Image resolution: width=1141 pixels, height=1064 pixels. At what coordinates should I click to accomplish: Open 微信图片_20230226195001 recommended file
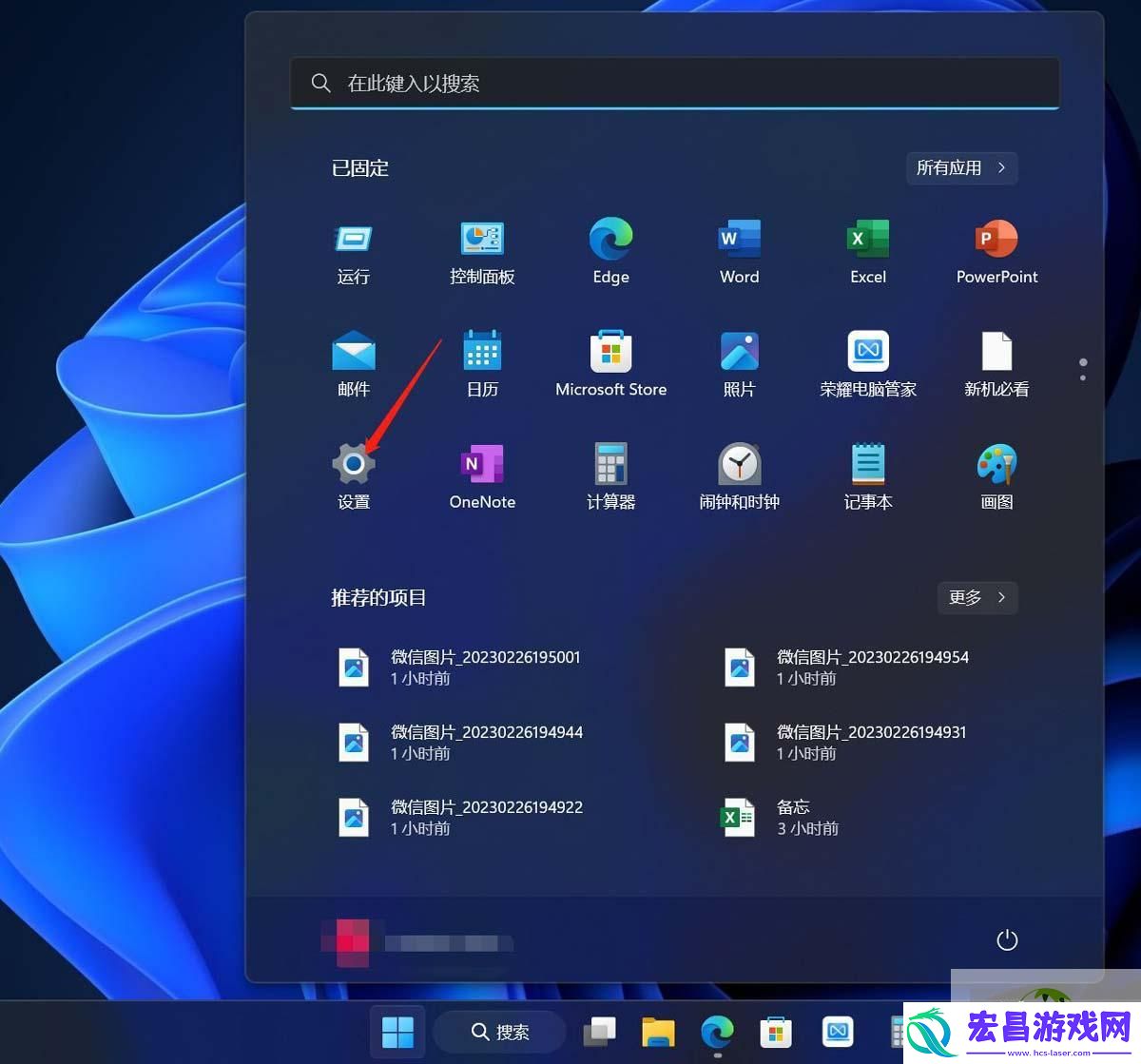tap(461, 667)
